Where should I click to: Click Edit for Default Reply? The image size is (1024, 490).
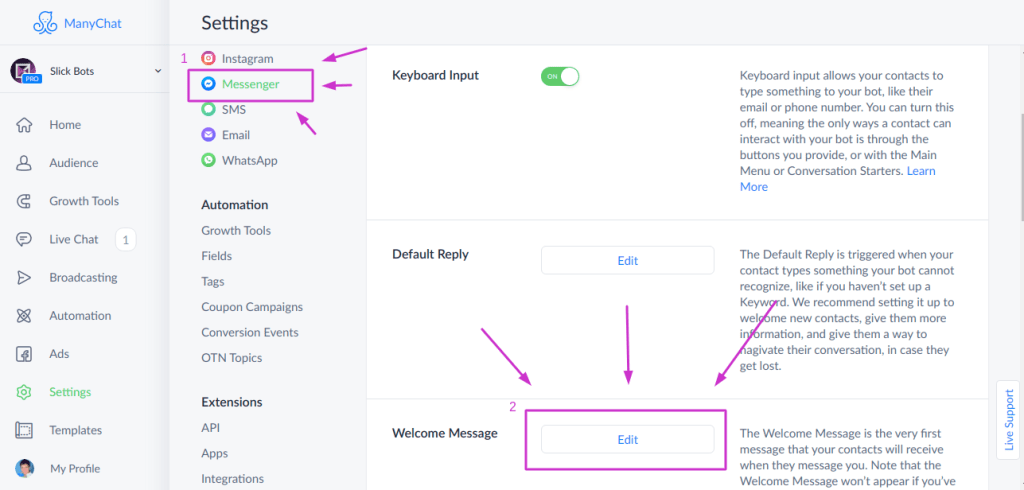click(628, 261)
